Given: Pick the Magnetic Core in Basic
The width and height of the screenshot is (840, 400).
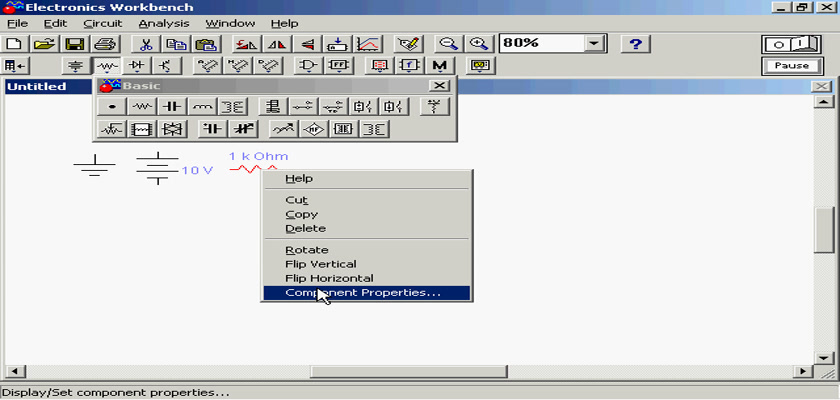Looking at the screenshot, I should [343, 129].
